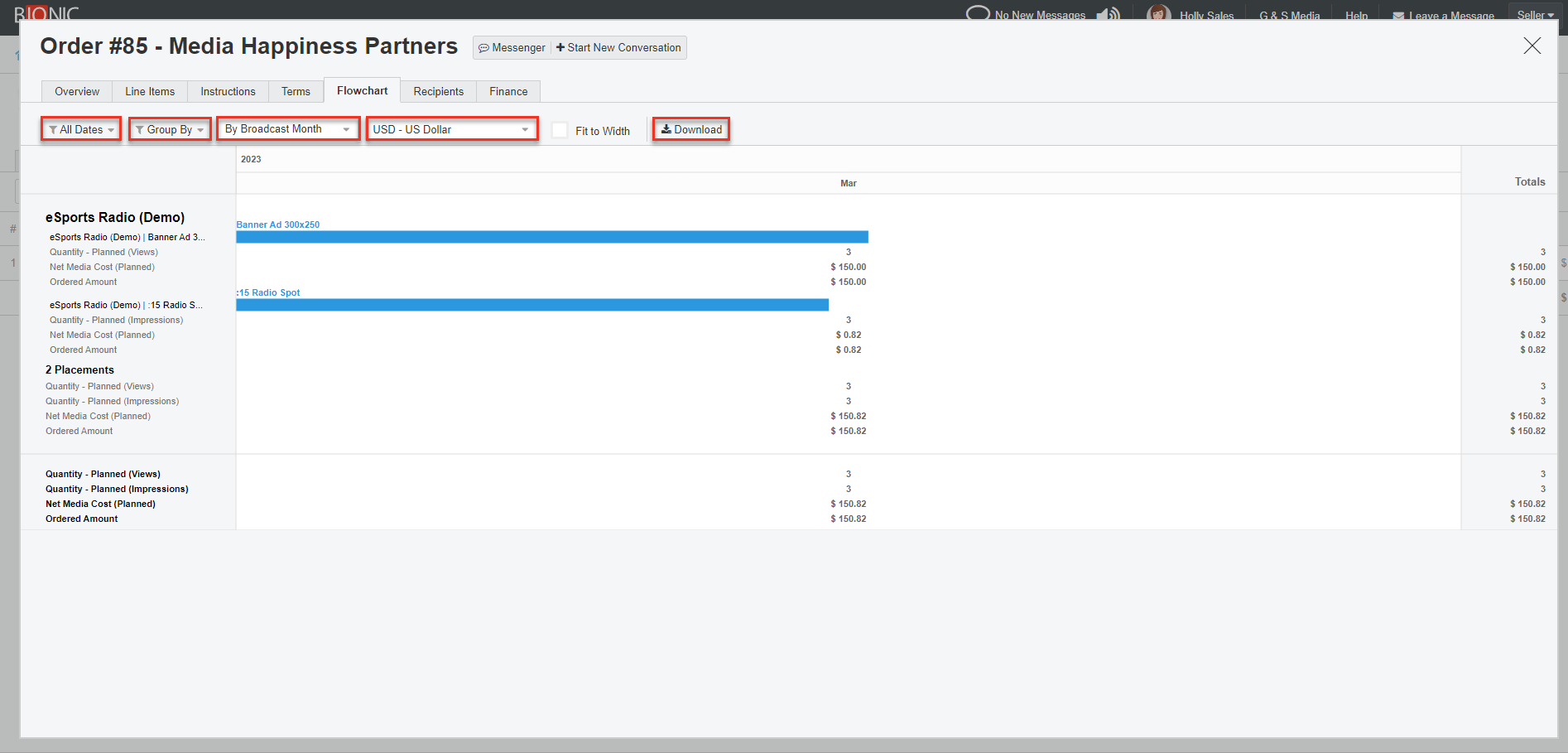Open the Line Items tab
The width and height of the screenshot is (1568, 753).
click(x=150, y=91)
